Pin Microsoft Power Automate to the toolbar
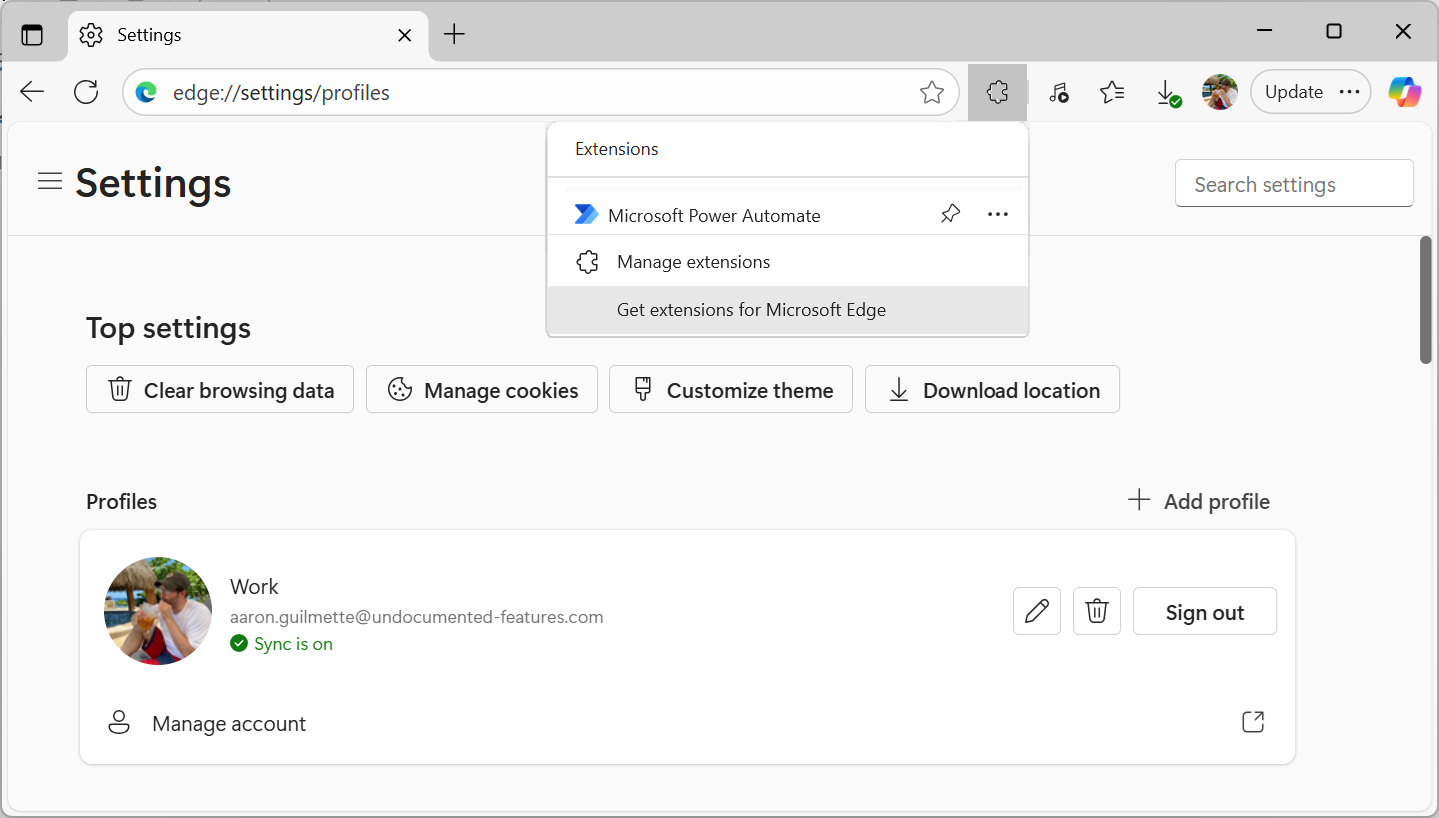This screenshot has height=818, width=1439. (950, 213)
